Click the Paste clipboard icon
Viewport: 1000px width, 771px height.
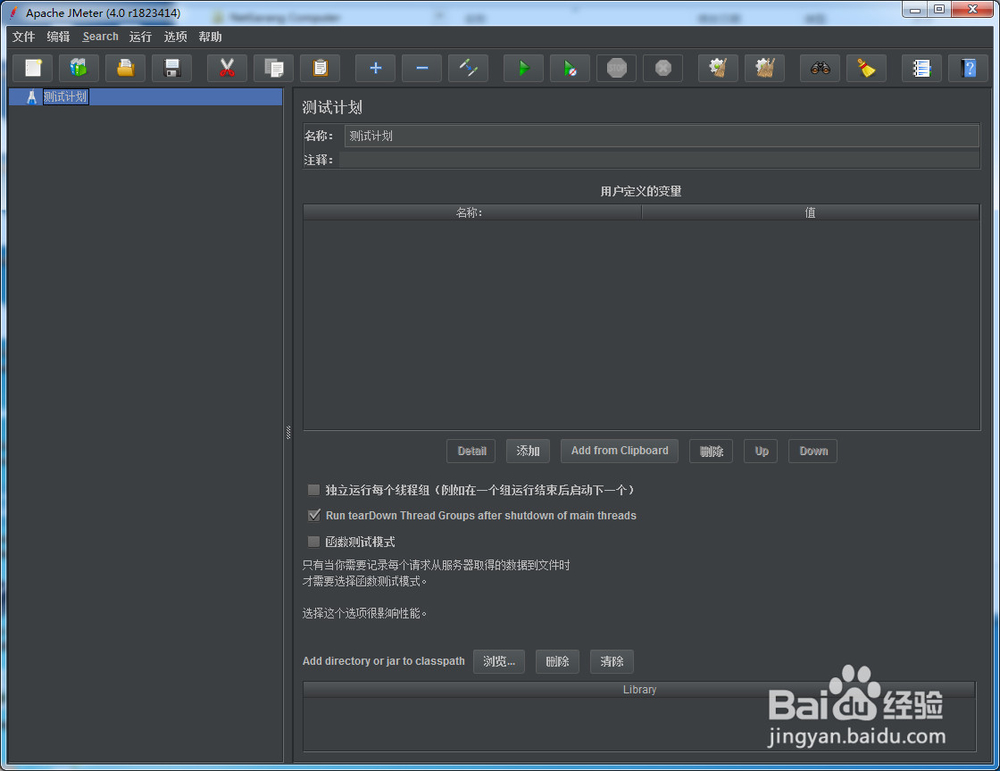click(x=320, y=68)
